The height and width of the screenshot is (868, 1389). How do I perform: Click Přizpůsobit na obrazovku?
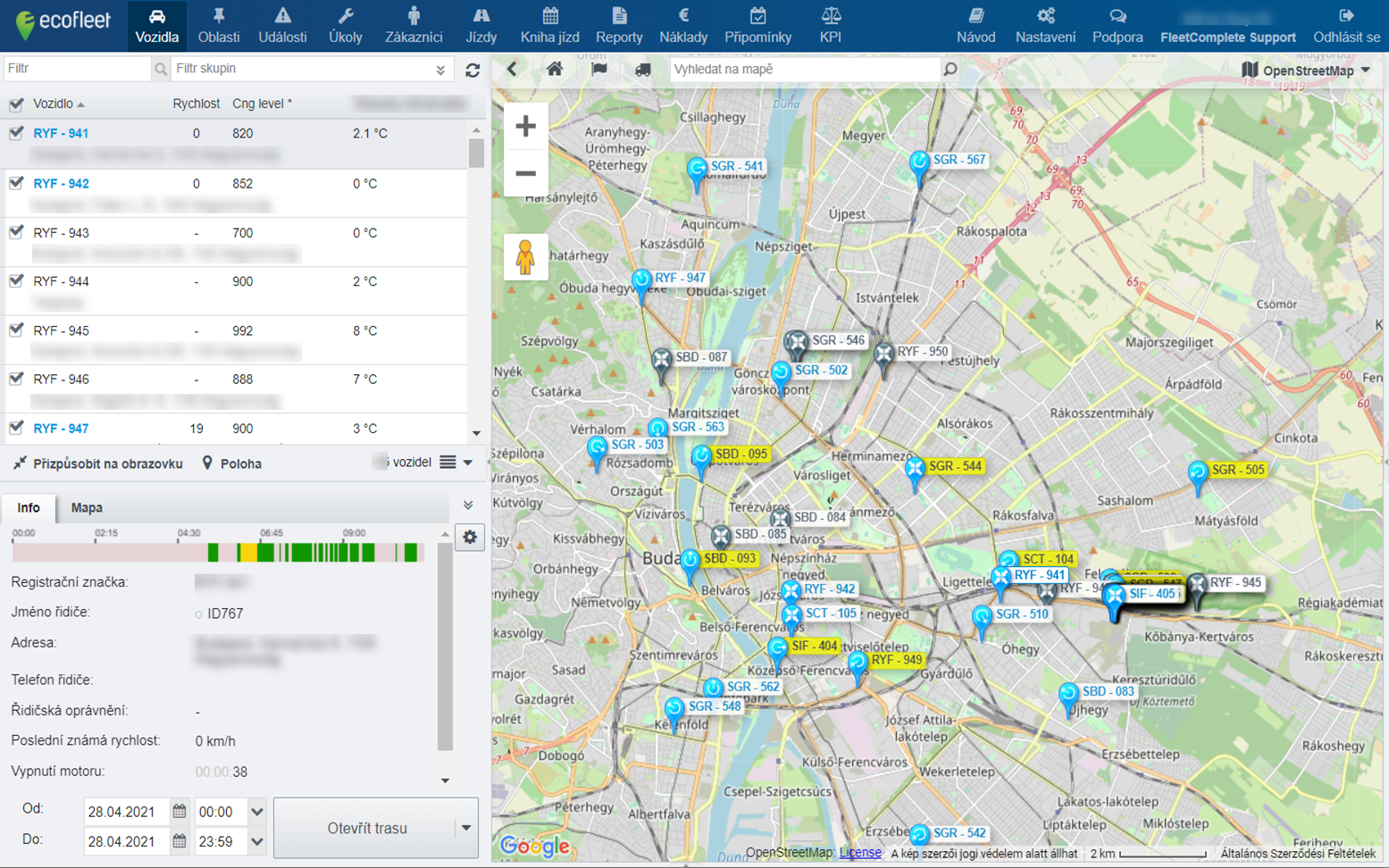pos(98,463)
